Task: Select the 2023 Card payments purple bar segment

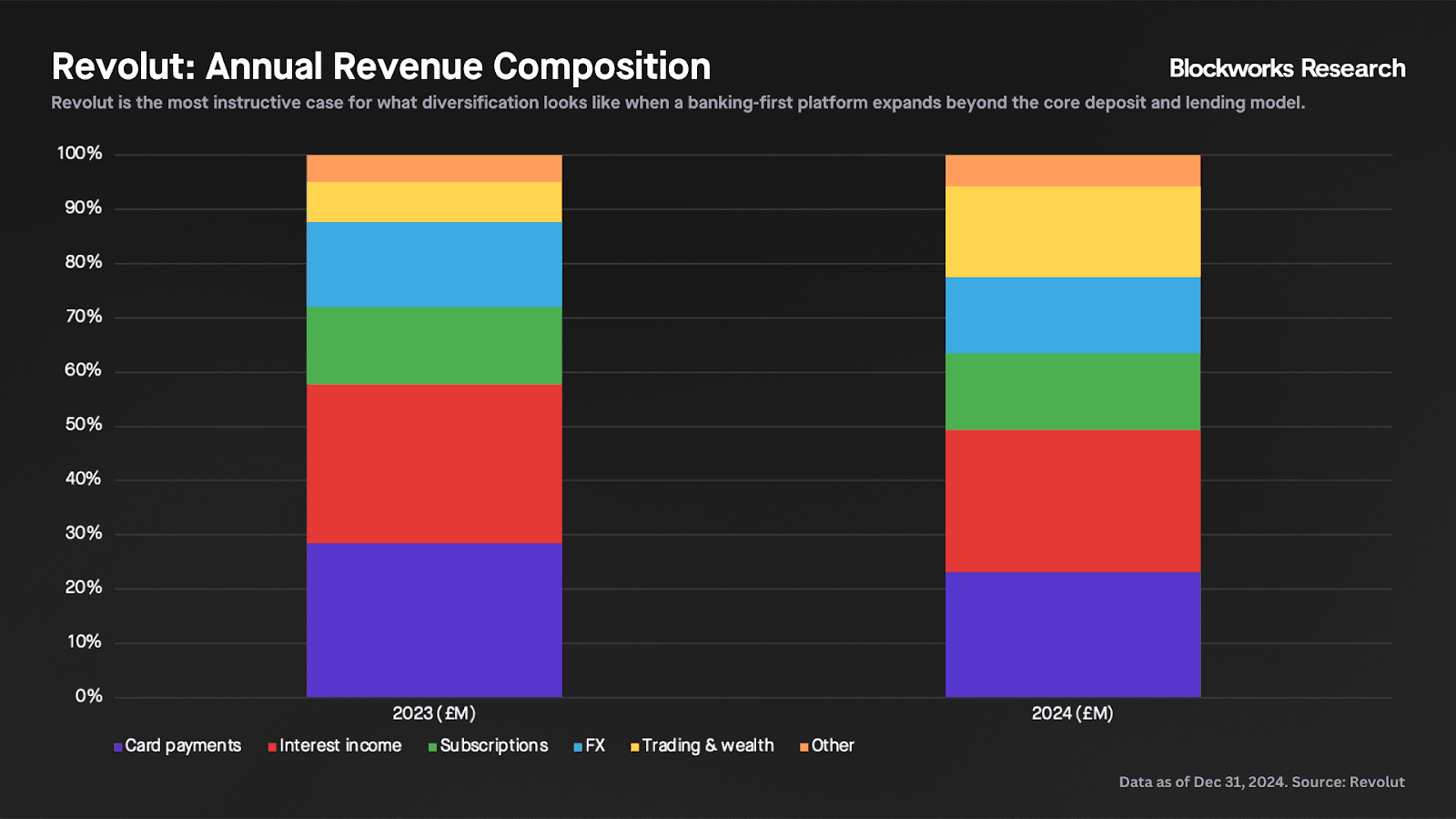Action: (434, 620)
